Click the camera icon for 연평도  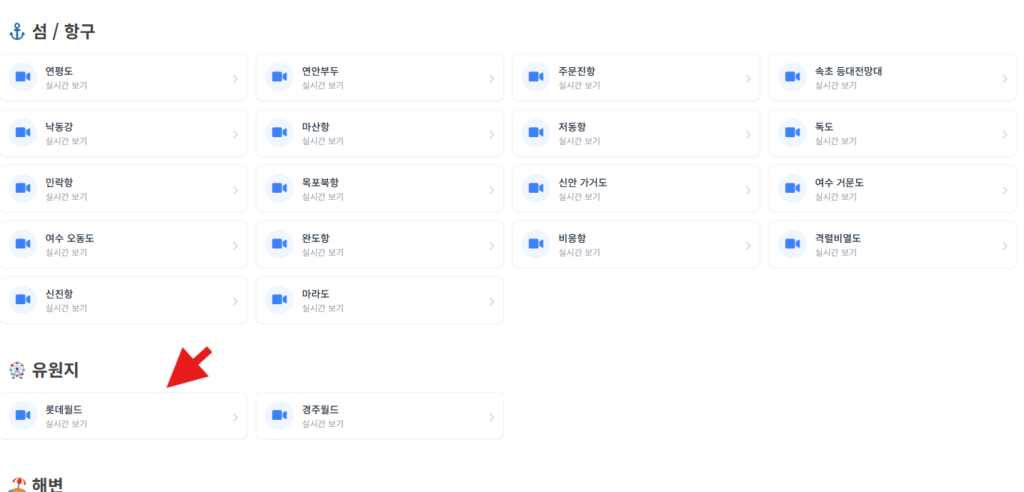[x=23, y=78]
